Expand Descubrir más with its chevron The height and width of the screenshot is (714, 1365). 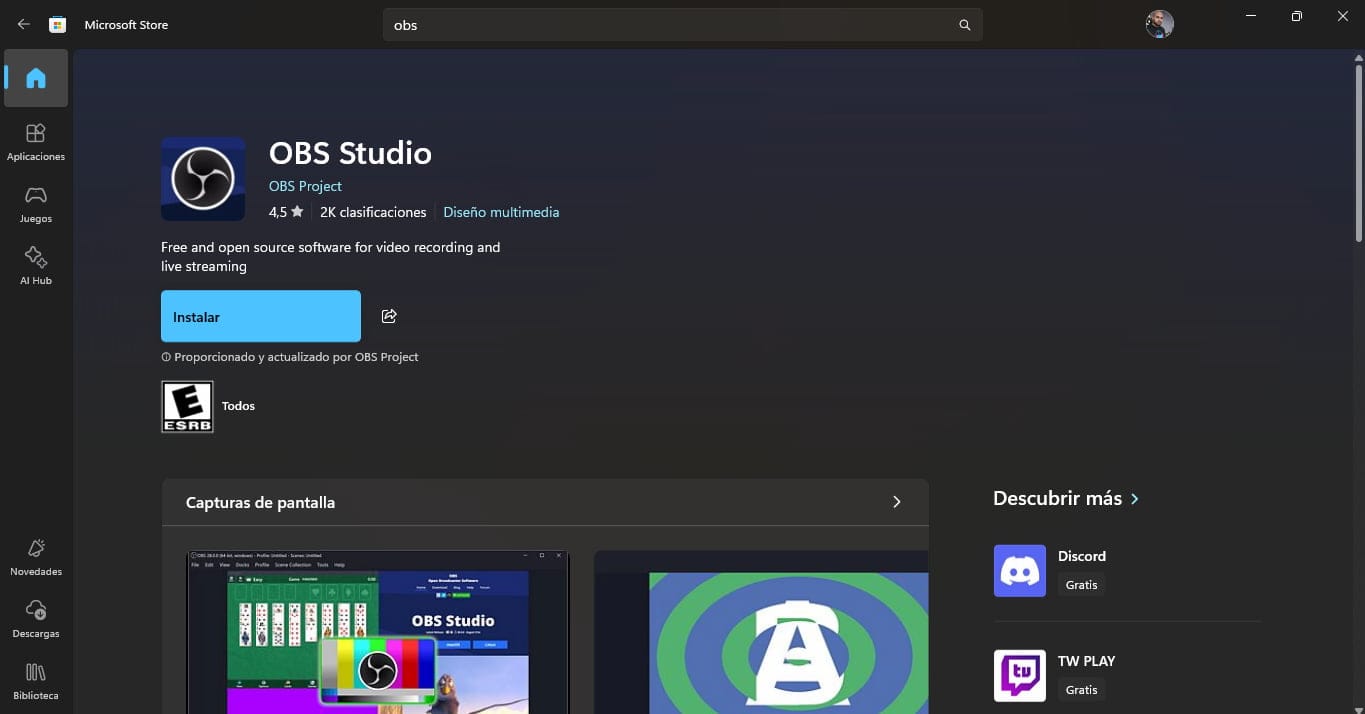point(1134,498)
